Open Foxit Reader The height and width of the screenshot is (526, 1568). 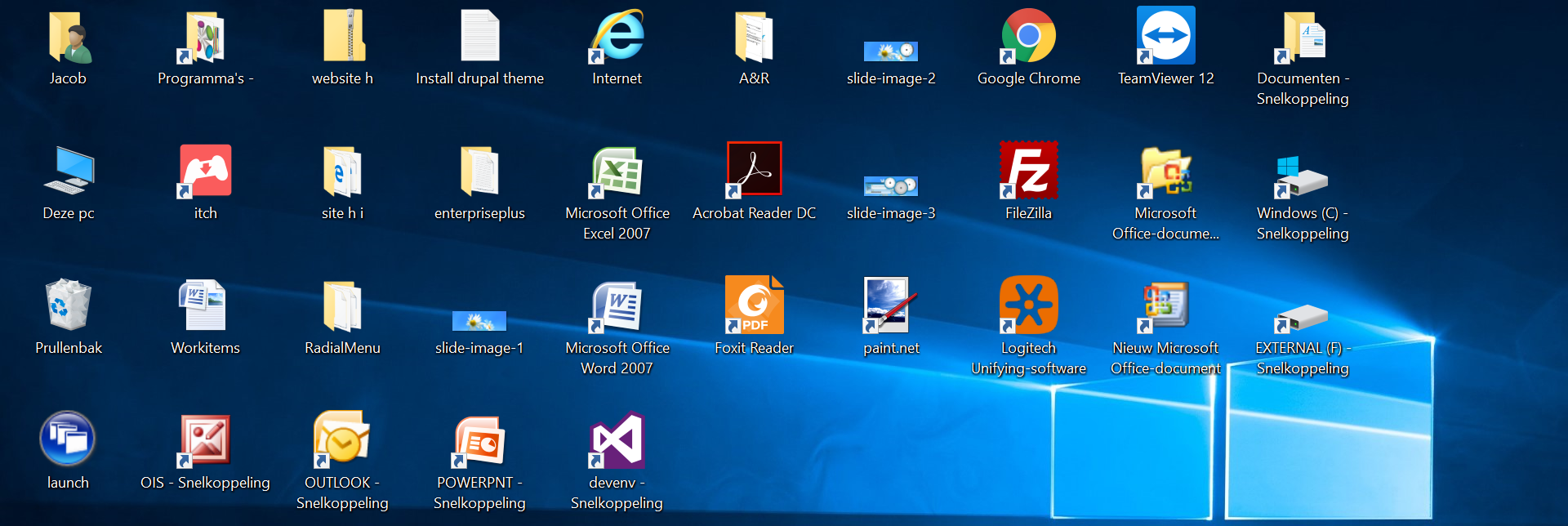[755, 305]
